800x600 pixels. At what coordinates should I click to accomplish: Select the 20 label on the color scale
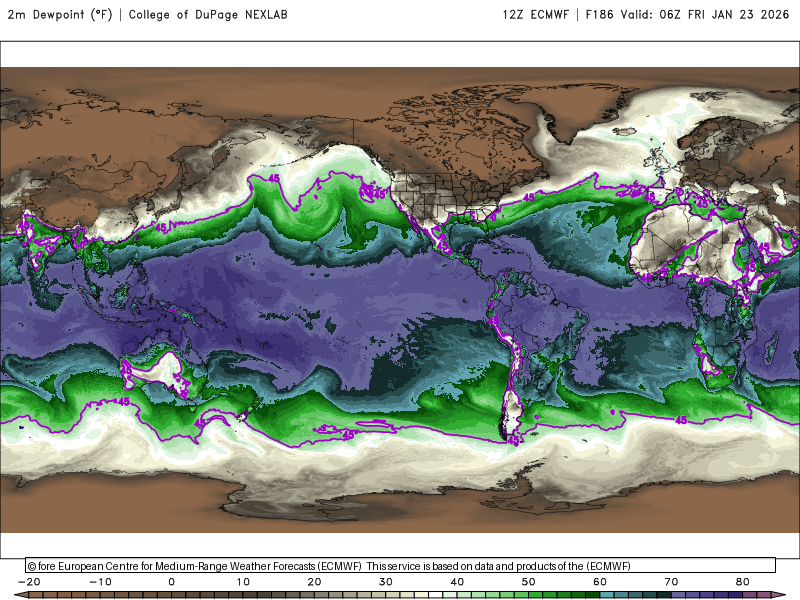point(314,582)
